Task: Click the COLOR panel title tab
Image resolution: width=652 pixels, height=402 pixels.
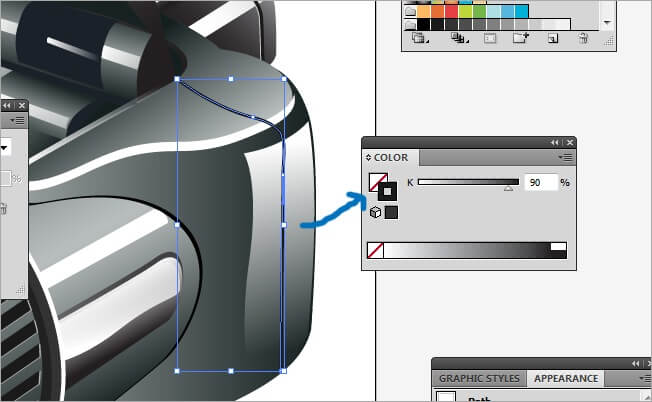Action: coord(390,158)
